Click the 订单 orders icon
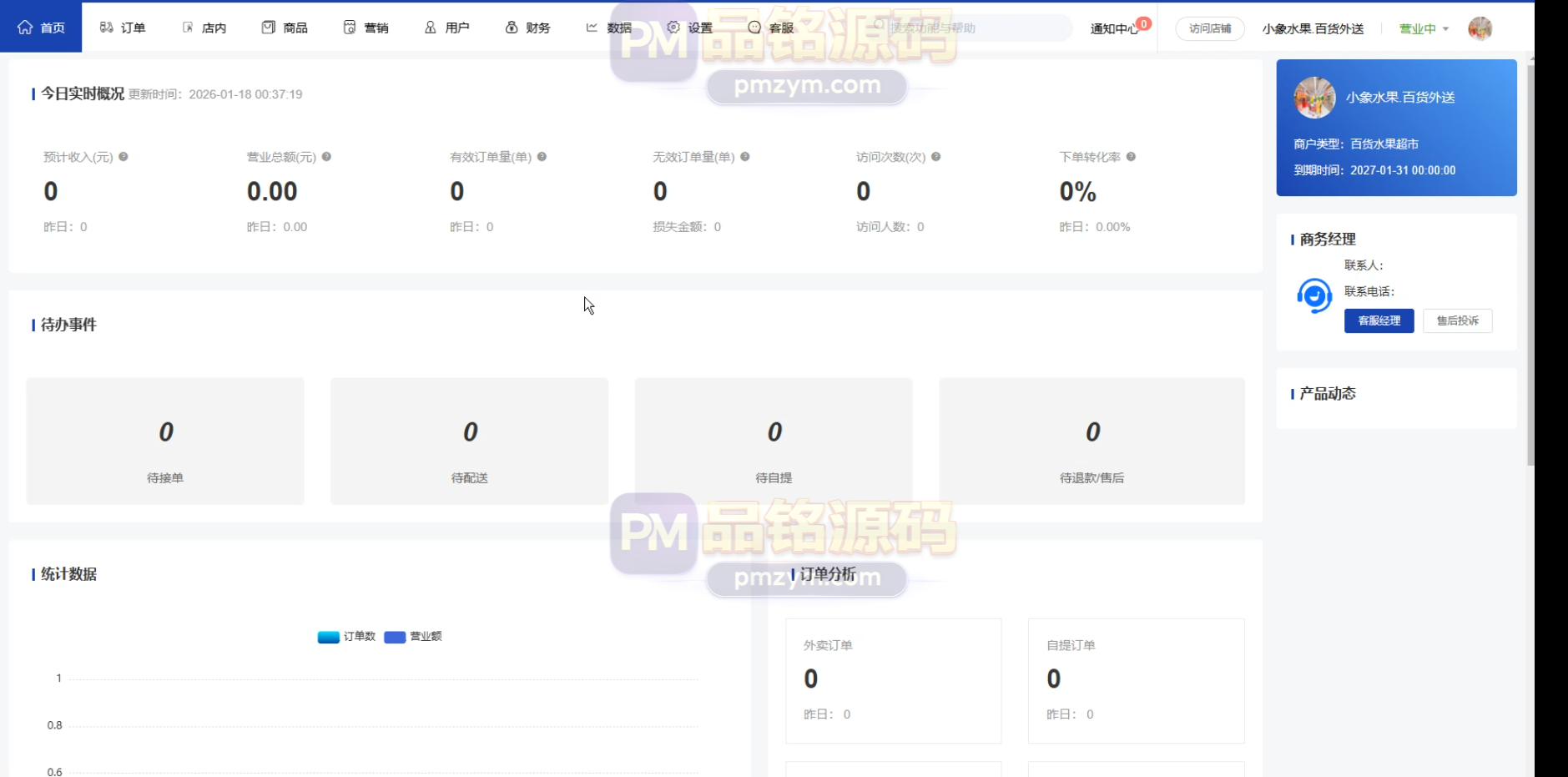 point(106,28)
